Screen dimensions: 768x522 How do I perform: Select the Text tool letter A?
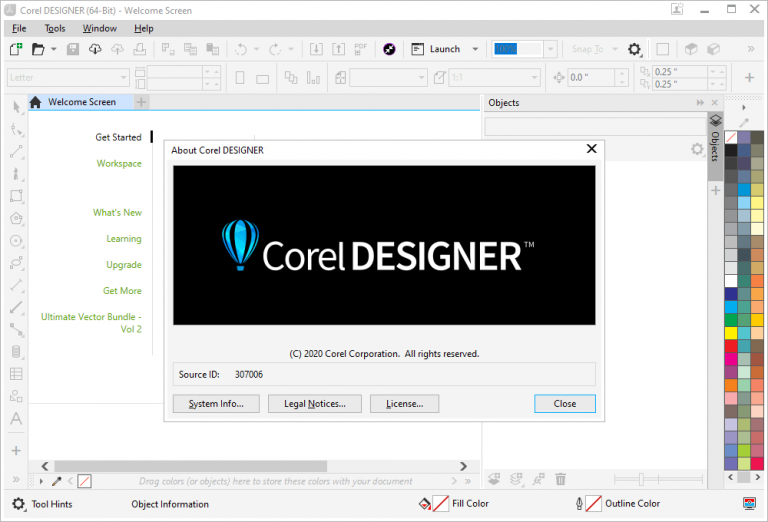[x=16, y=419]
